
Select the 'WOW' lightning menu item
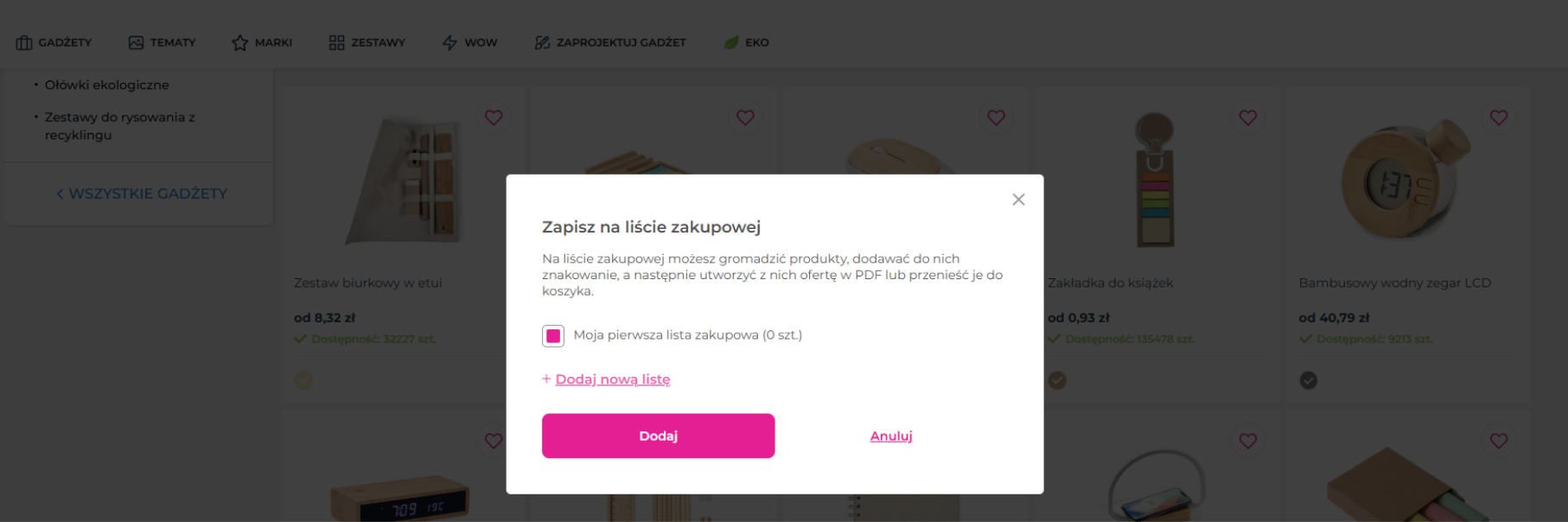click(470, 42)
